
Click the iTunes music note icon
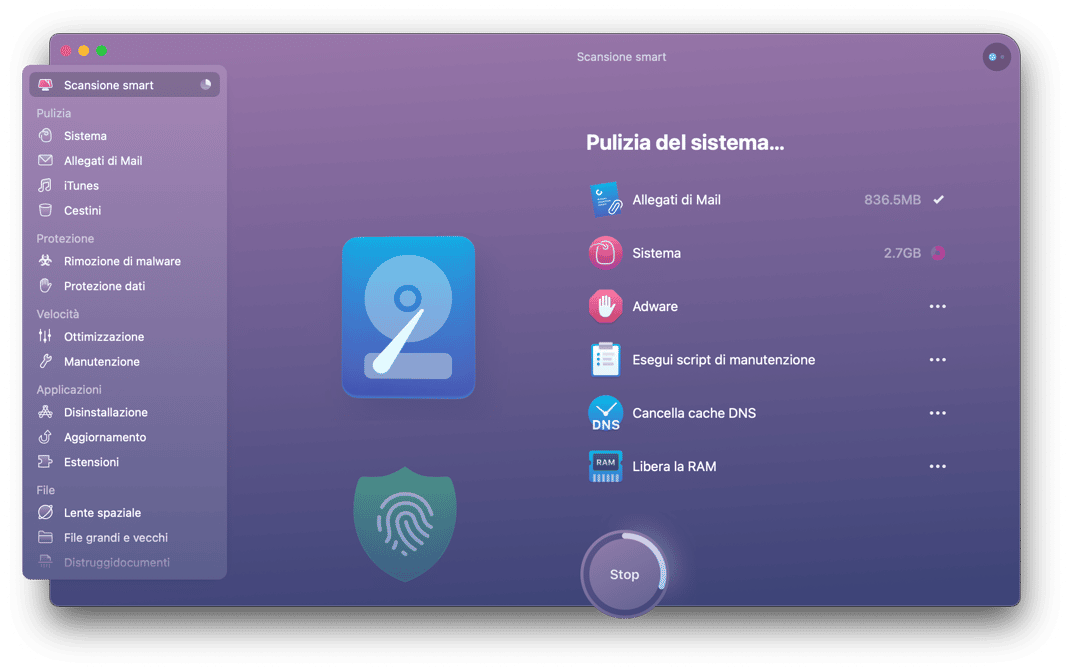pos(45,185)
